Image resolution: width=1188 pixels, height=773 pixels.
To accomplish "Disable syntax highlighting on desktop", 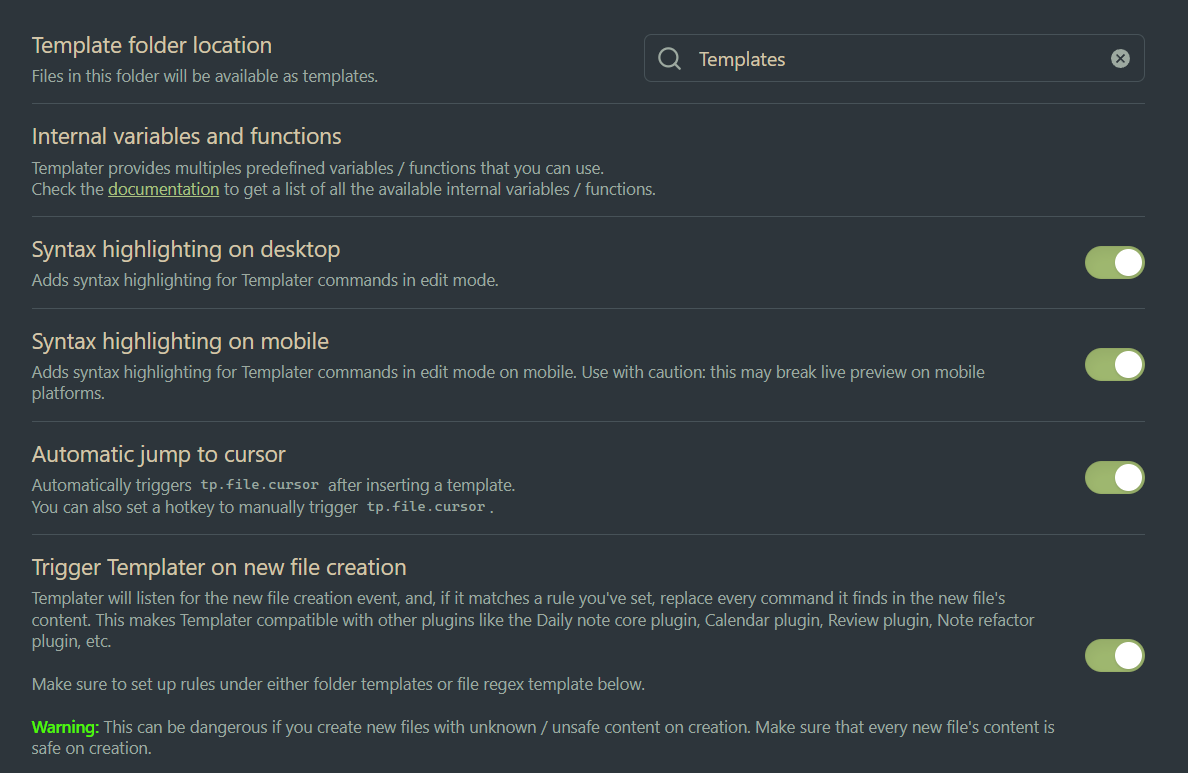I will pyautogui.click(x=1114, y=263).
